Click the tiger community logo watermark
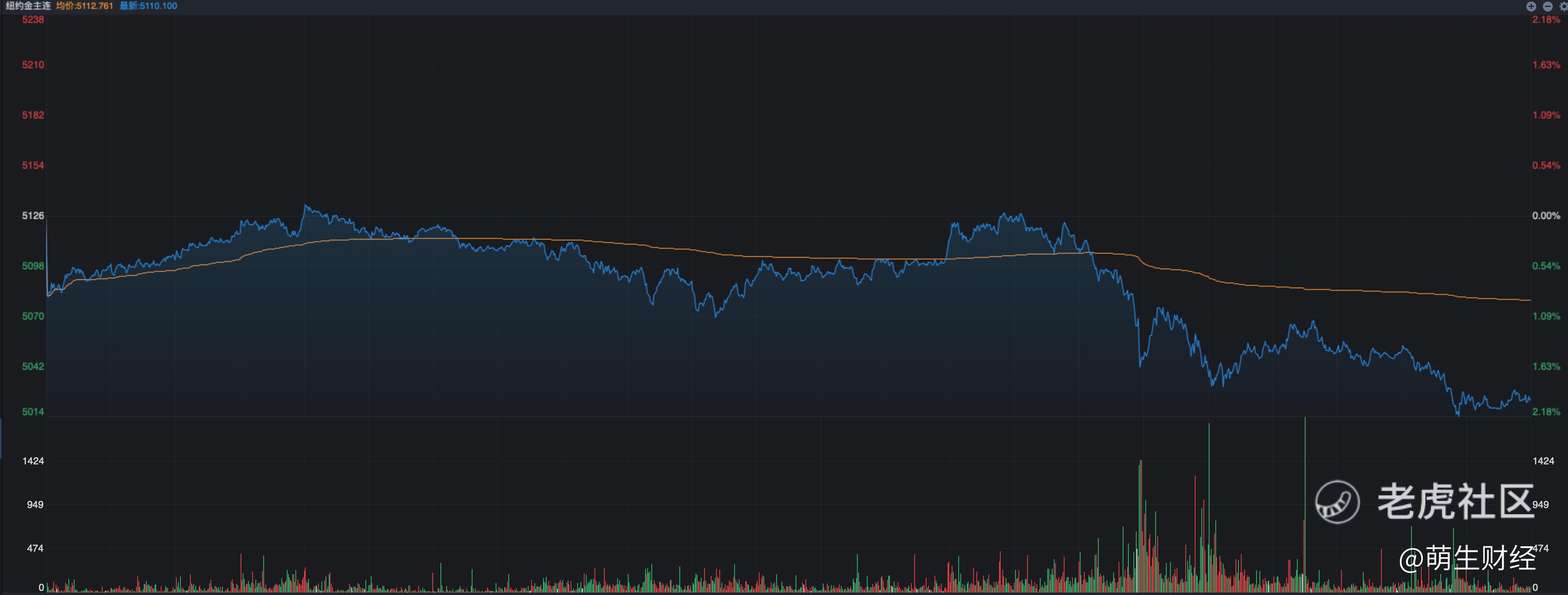 point(1337,502)
